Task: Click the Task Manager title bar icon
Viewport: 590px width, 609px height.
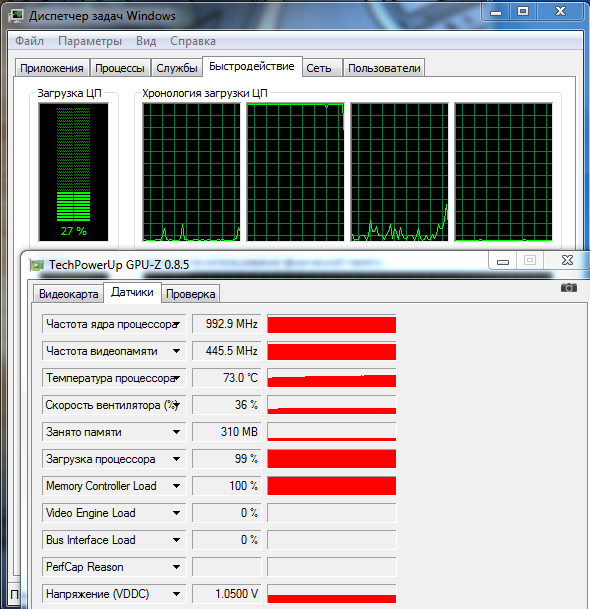Action: point(17,16)
